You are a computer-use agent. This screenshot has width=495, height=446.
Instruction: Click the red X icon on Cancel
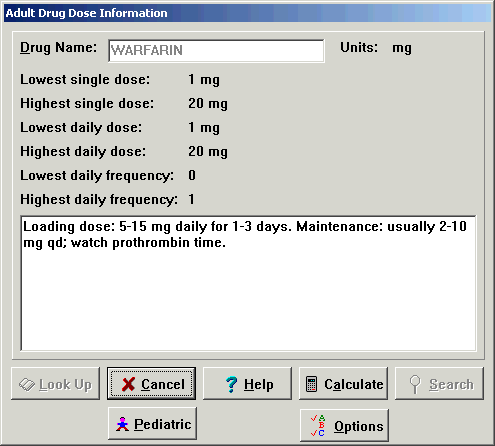[x=128, y=384]
